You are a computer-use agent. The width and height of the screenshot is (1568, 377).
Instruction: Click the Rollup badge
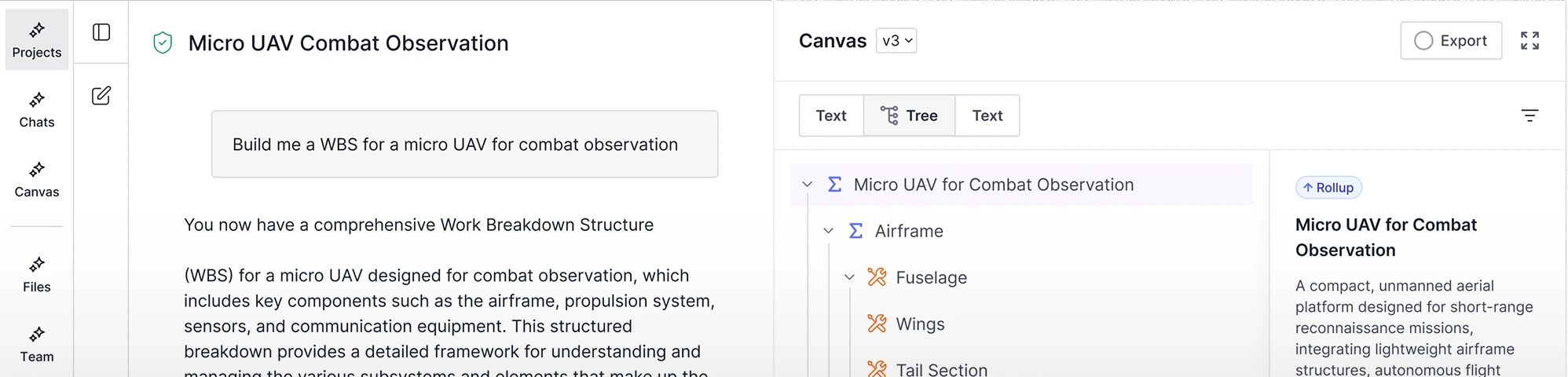(1328, 188)
